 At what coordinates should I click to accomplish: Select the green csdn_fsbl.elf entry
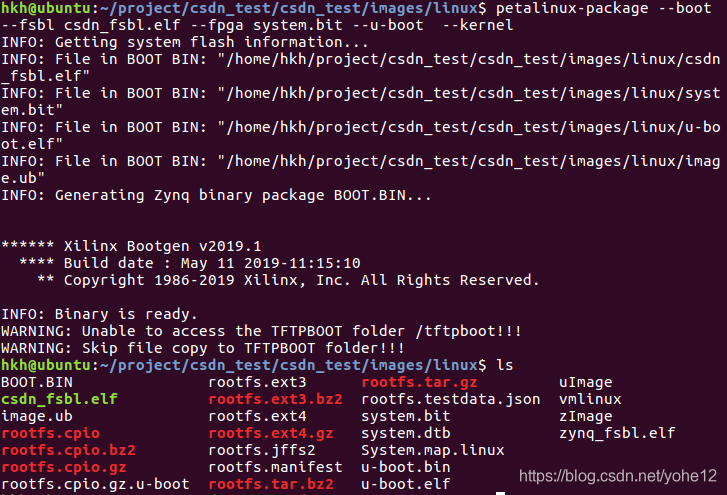(x=59, y=400)
